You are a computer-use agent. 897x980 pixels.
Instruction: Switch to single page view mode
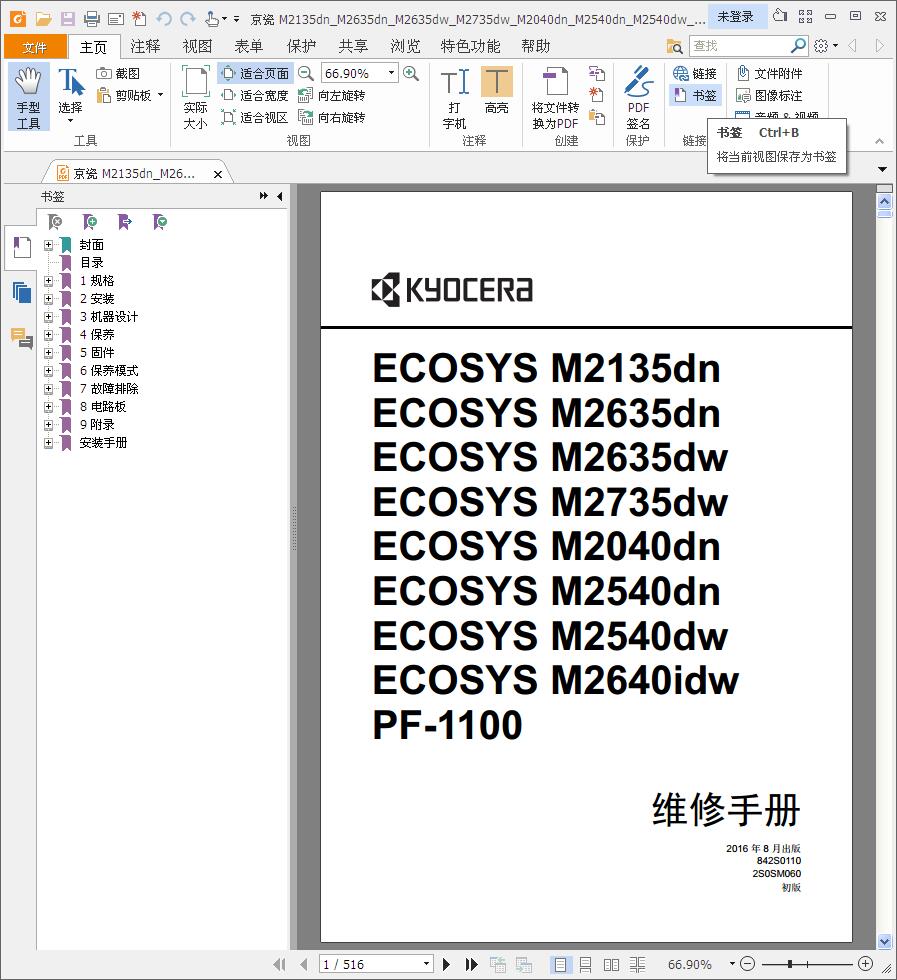click(x=560, y=964)
